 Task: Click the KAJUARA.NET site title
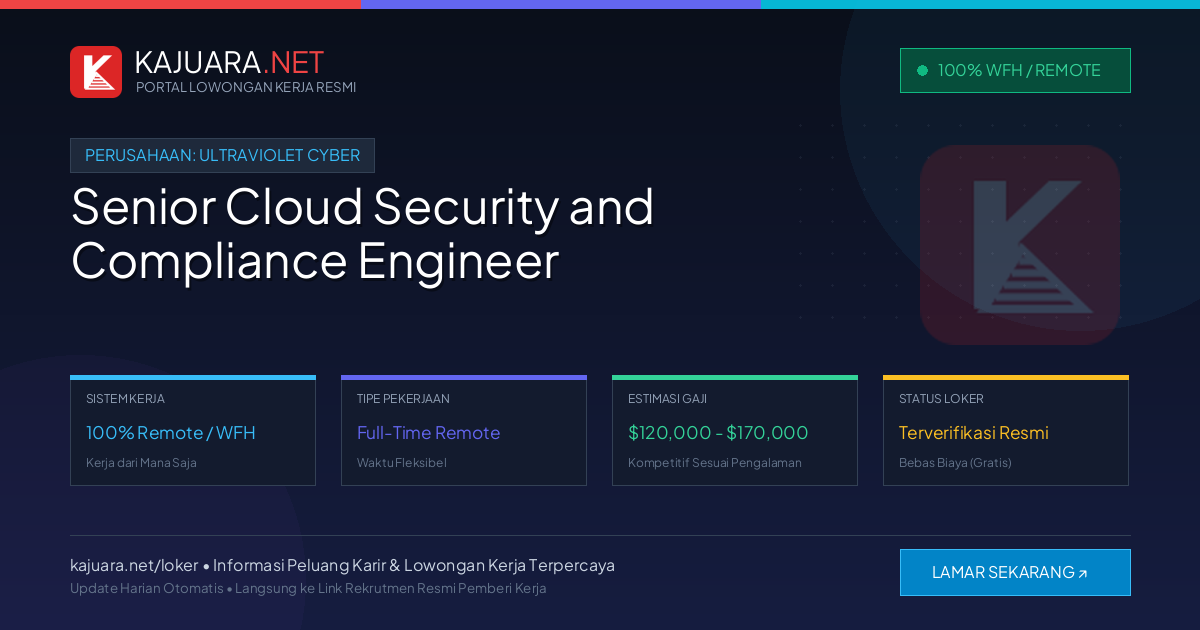pos(229,62)
